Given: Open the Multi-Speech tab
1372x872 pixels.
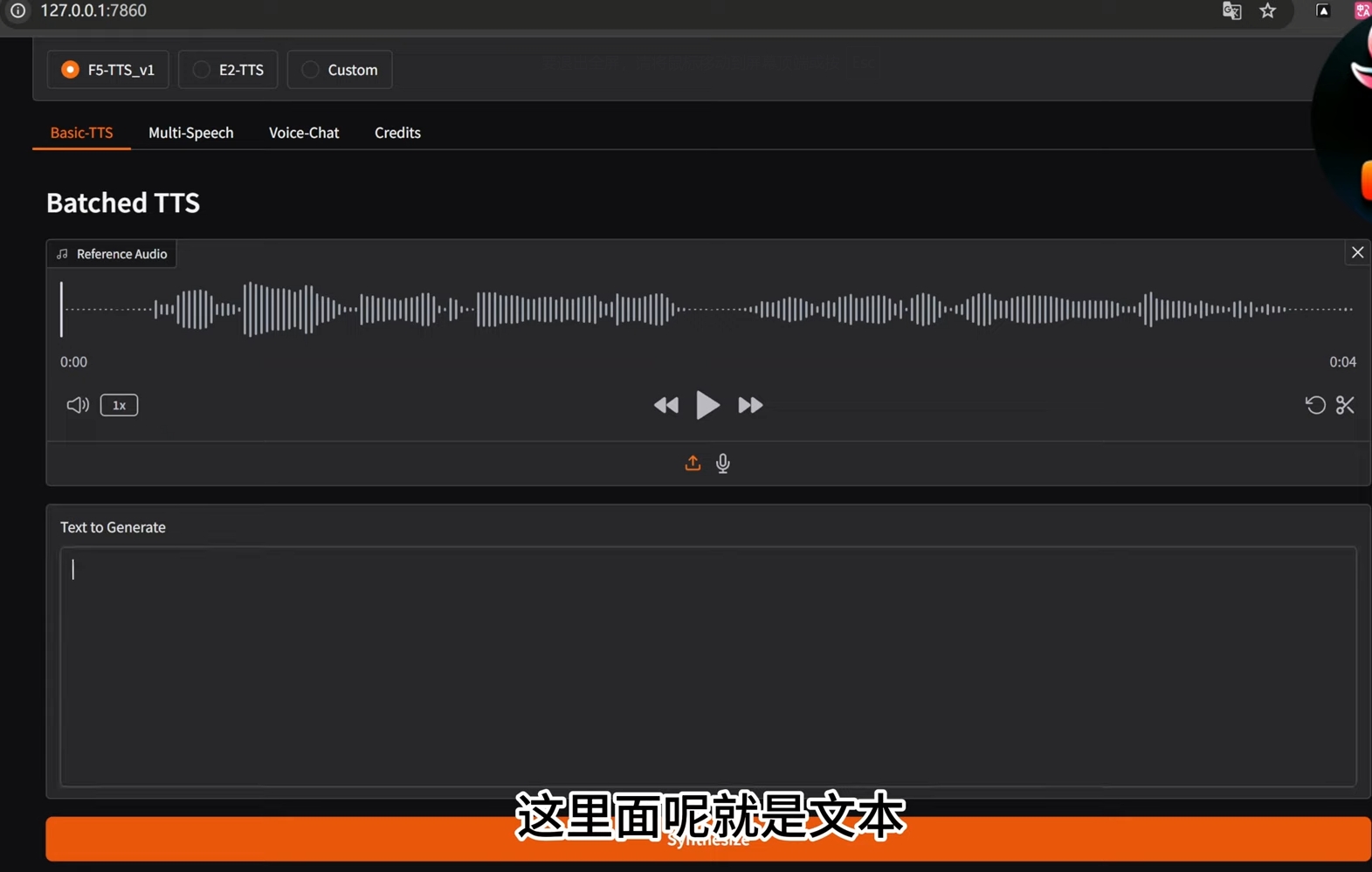Looking at the screenshot, I should pos(191,133).
